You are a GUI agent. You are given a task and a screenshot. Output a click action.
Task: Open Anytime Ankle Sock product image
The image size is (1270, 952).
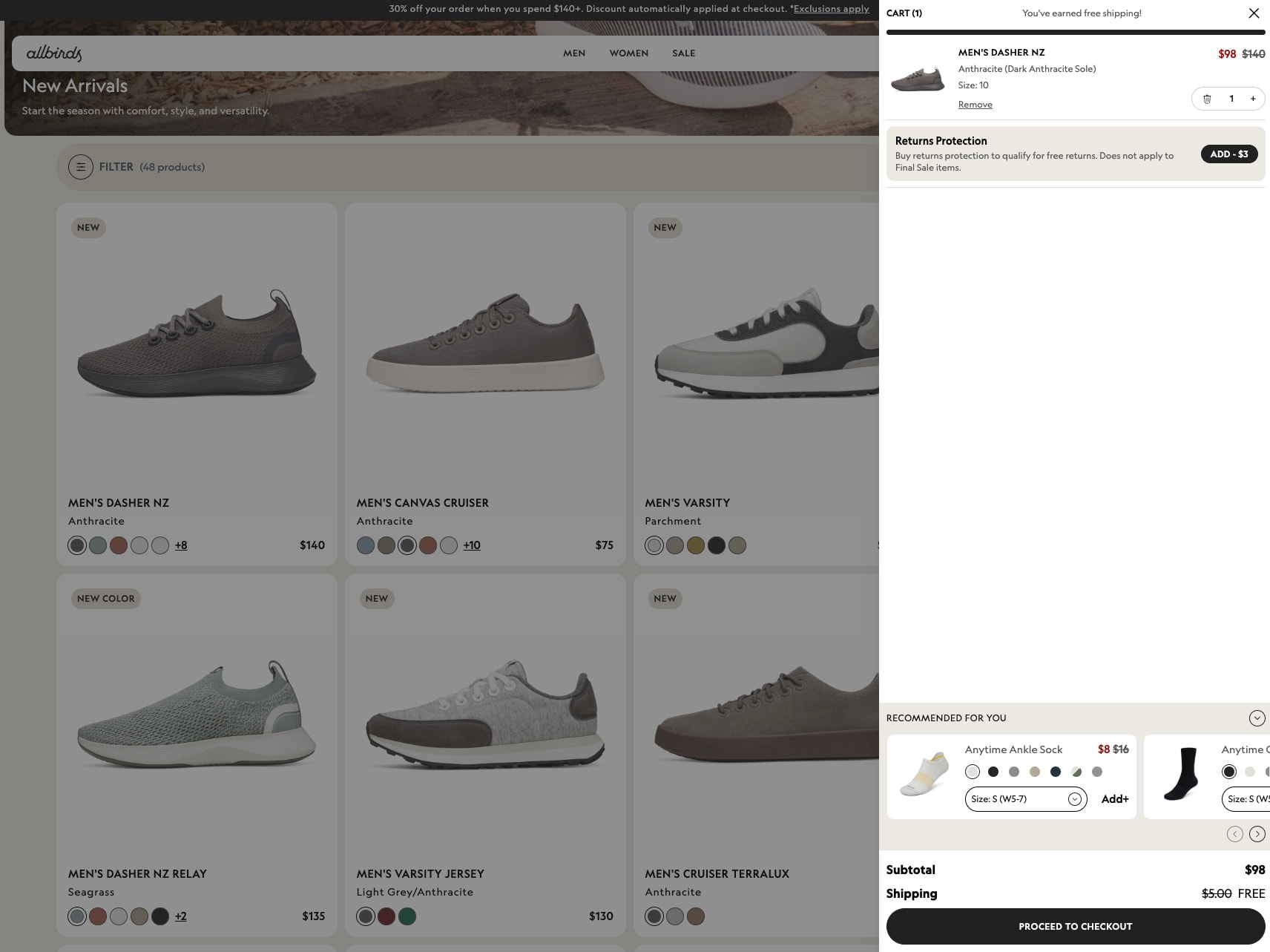pyautogui.click(x=924, y=774)
